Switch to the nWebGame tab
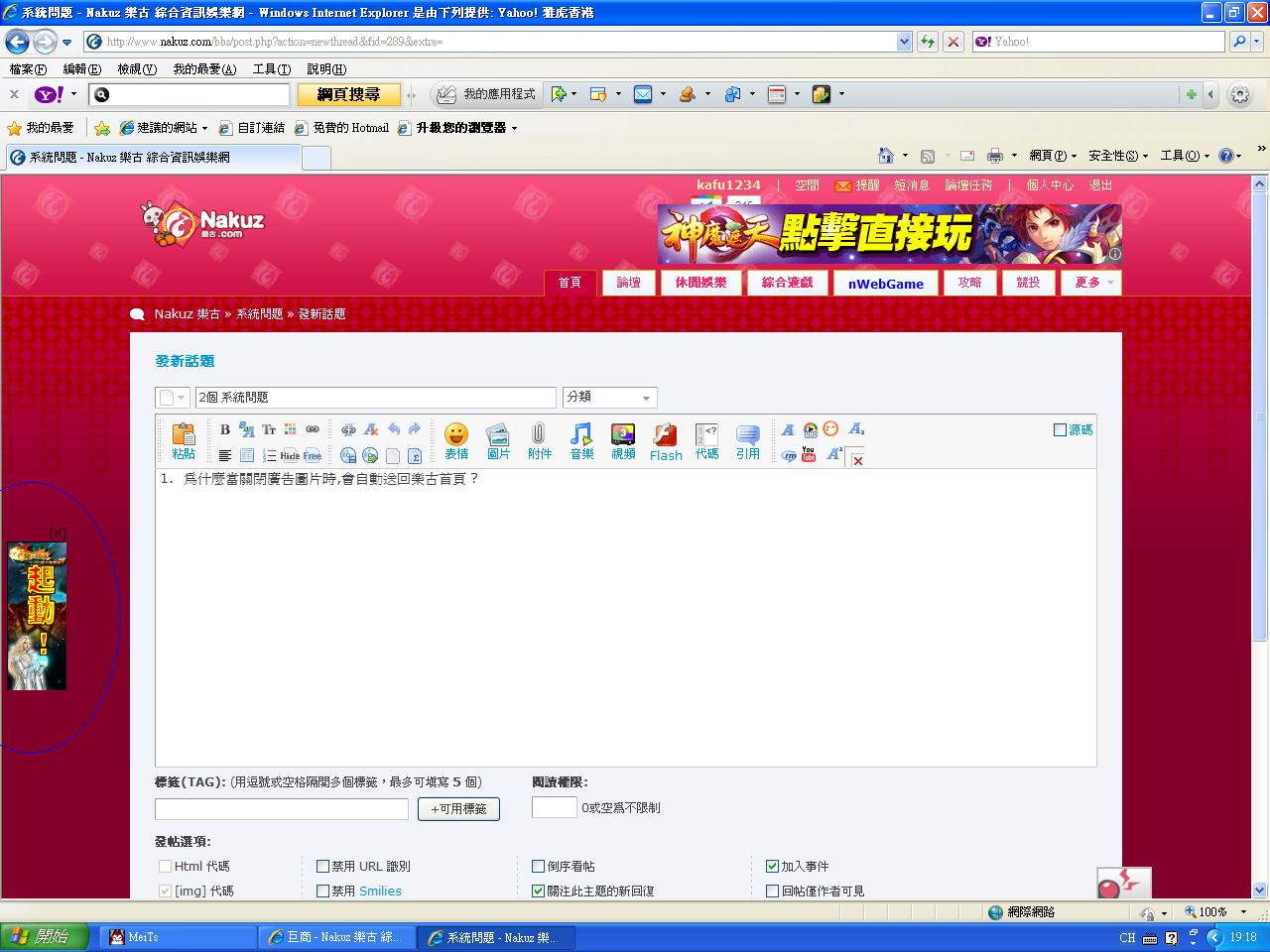This screenshot has width=1270, height=952. coord(886,284)
